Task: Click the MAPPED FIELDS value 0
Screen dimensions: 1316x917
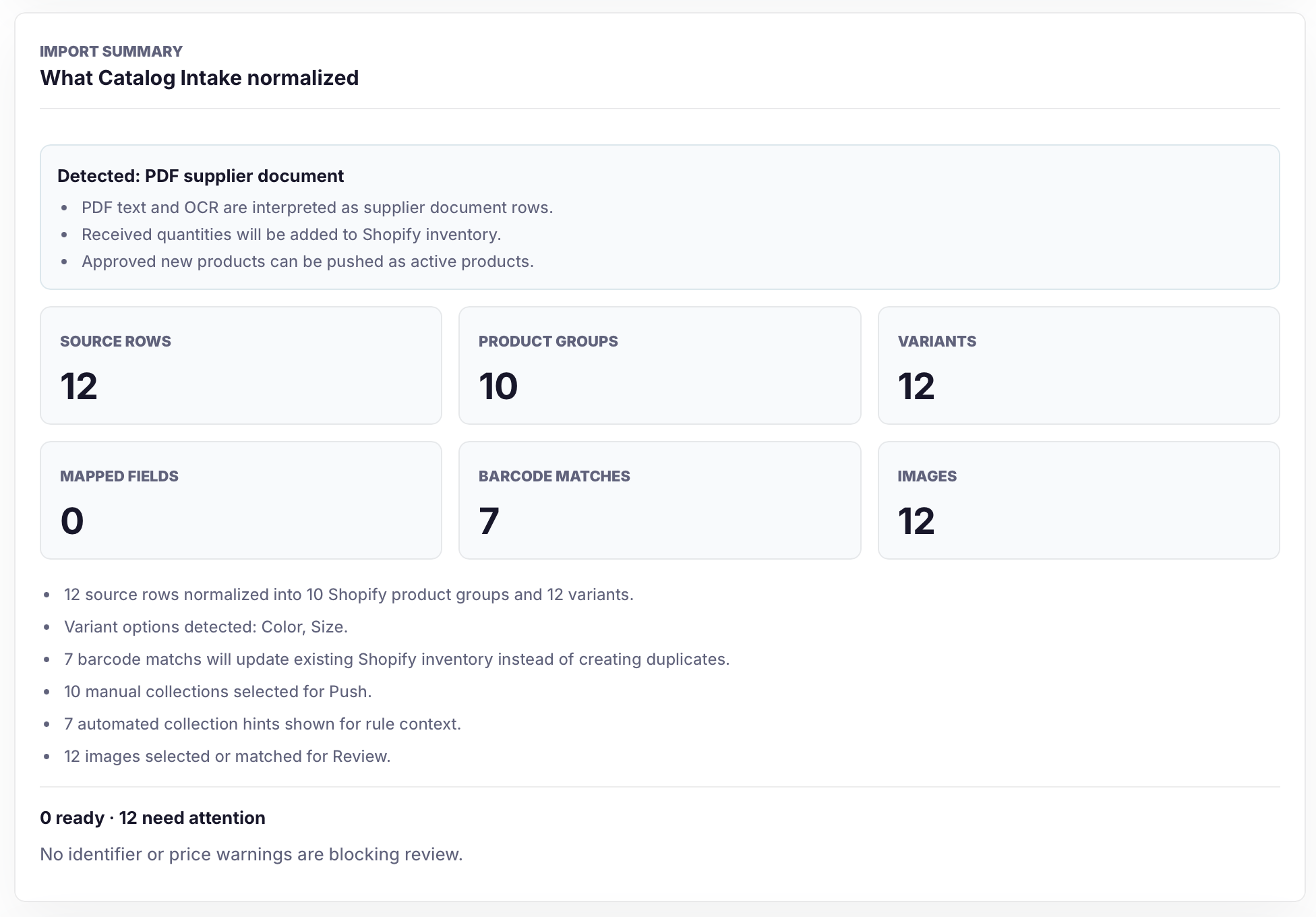Action: pos(72,521)
